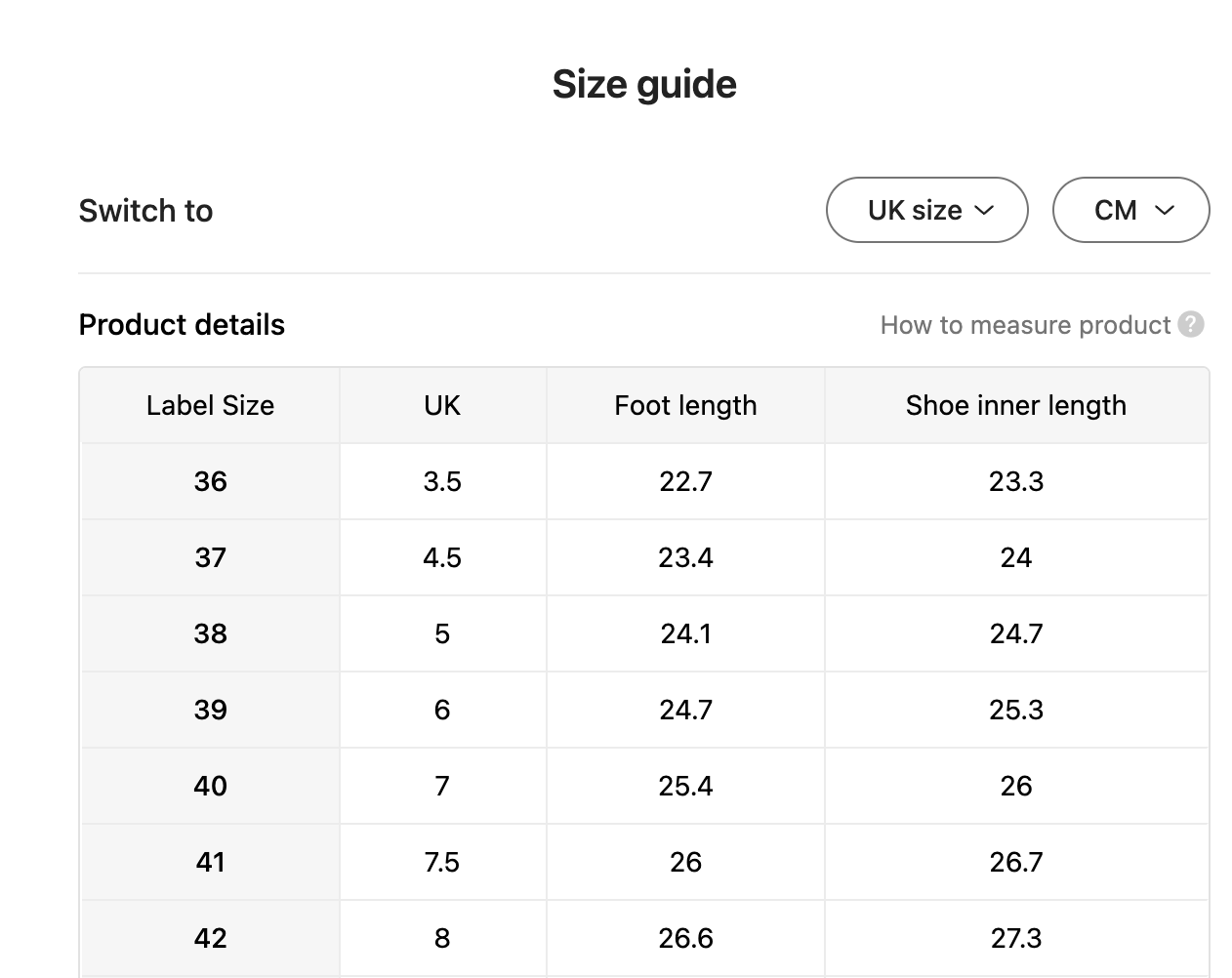This screenshot has width=1232, height=978.
Task: Select the label size 37 row
Action: [210, 557]
